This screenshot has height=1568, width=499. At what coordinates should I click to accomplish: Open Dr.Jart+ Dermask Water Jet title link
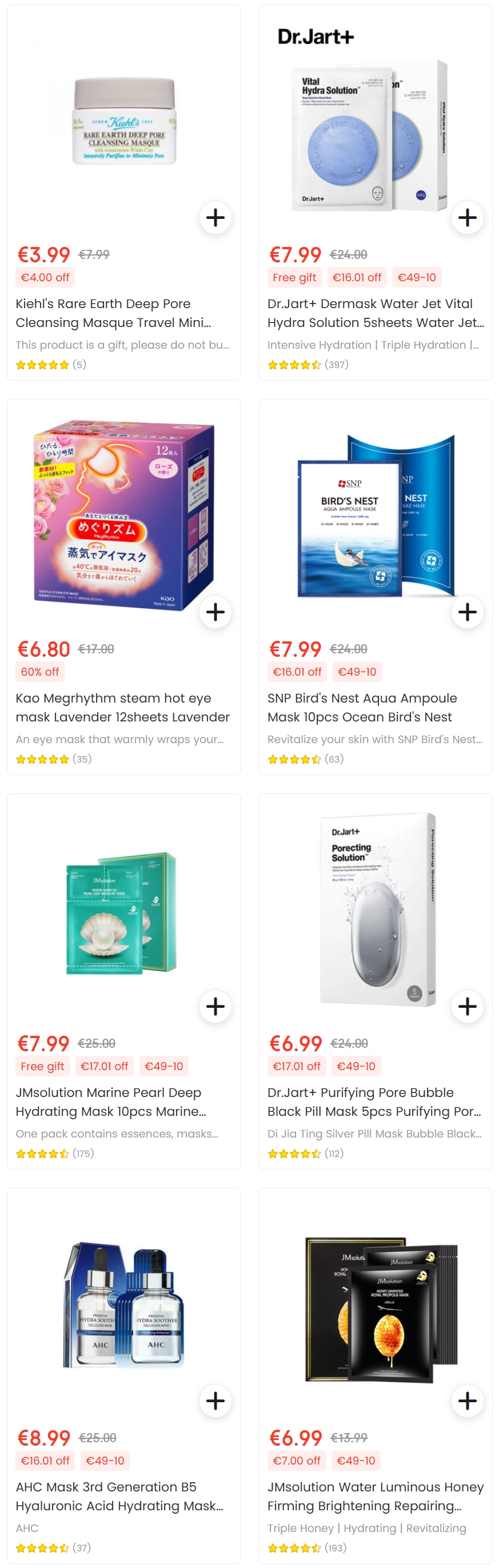(376, 313)
